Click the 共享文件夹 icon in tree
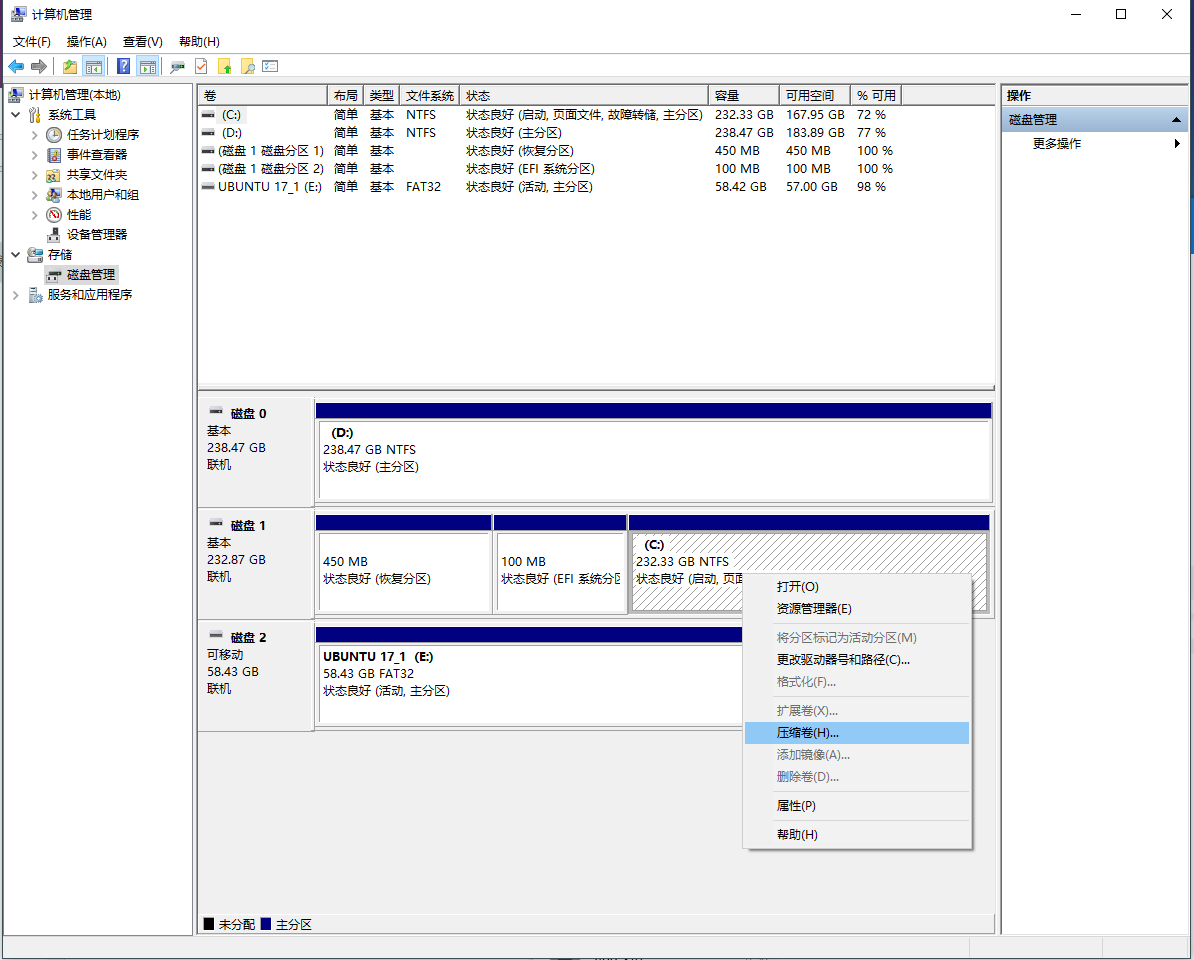The height and width of the screenshot is (960, 1194). (53, 174)
